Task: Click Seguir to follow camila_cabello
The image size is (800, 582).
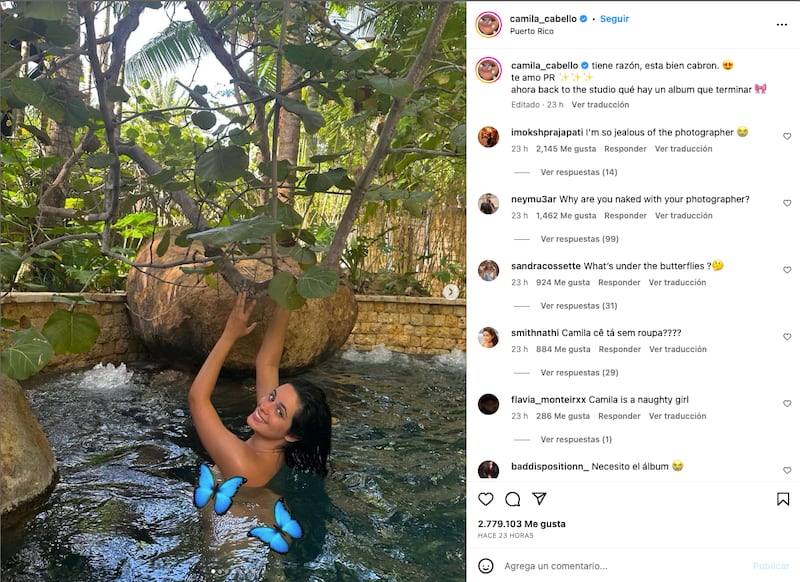Action: 614,19
